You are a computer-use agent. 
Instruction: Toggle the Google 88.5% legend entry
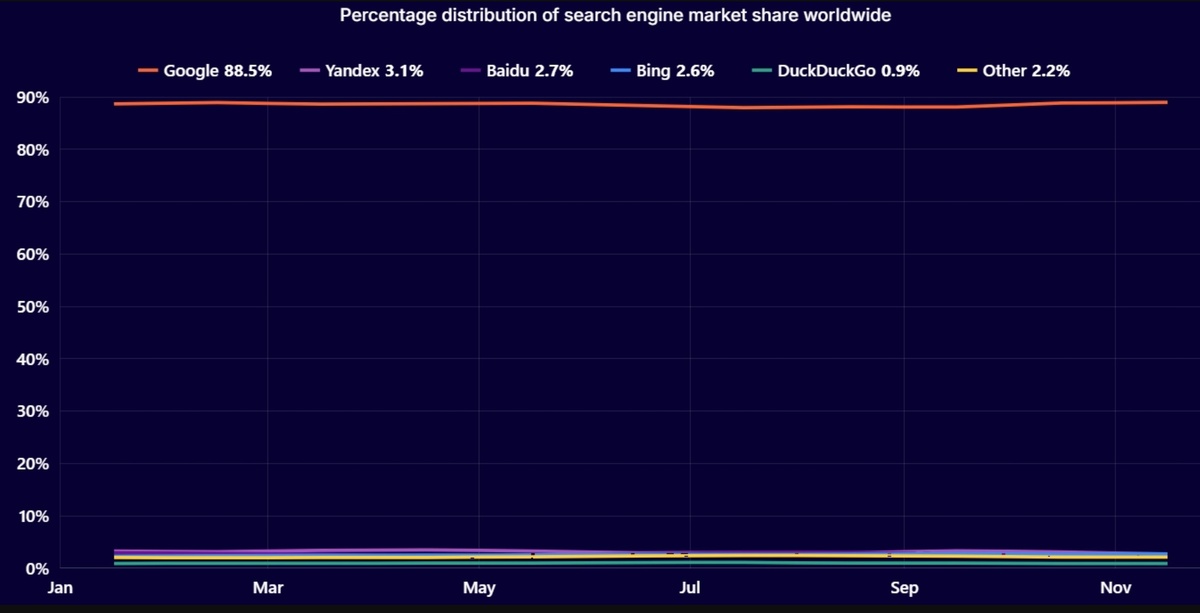(x=205, y=71)
